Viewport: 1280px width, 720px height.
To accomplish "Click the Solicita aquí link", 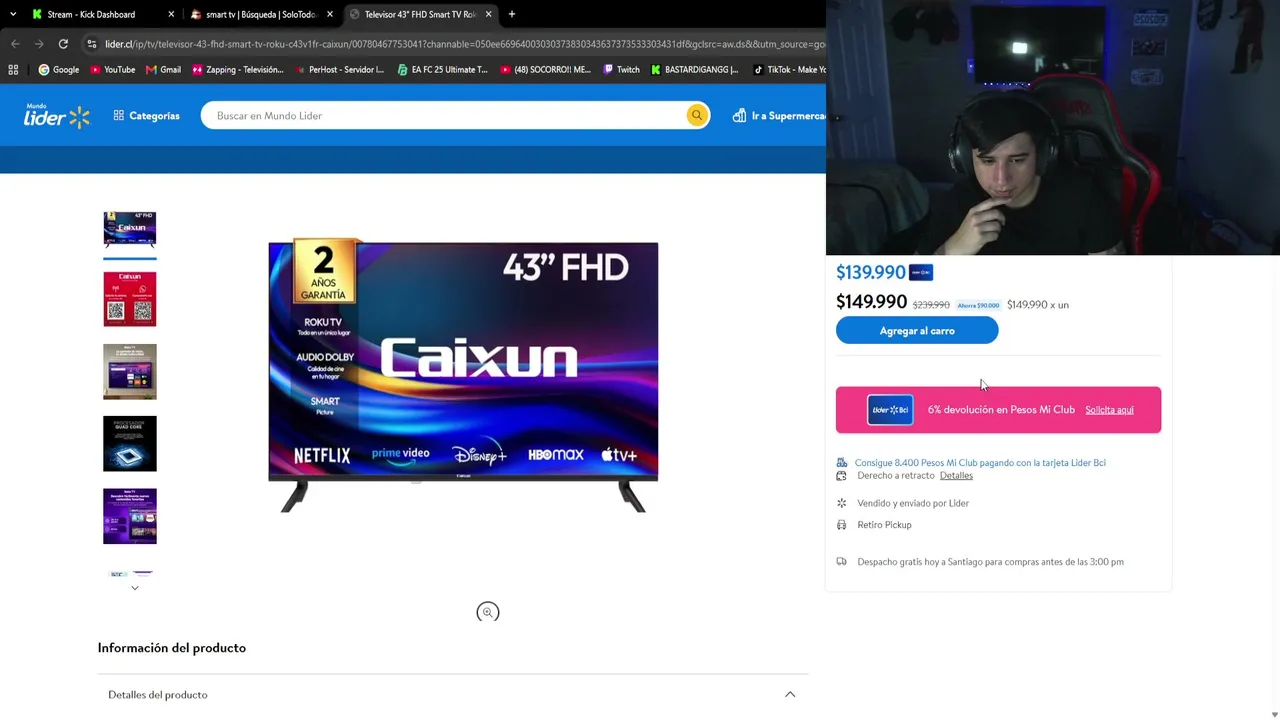I will pyautogui.click(x=1109, y=410).
